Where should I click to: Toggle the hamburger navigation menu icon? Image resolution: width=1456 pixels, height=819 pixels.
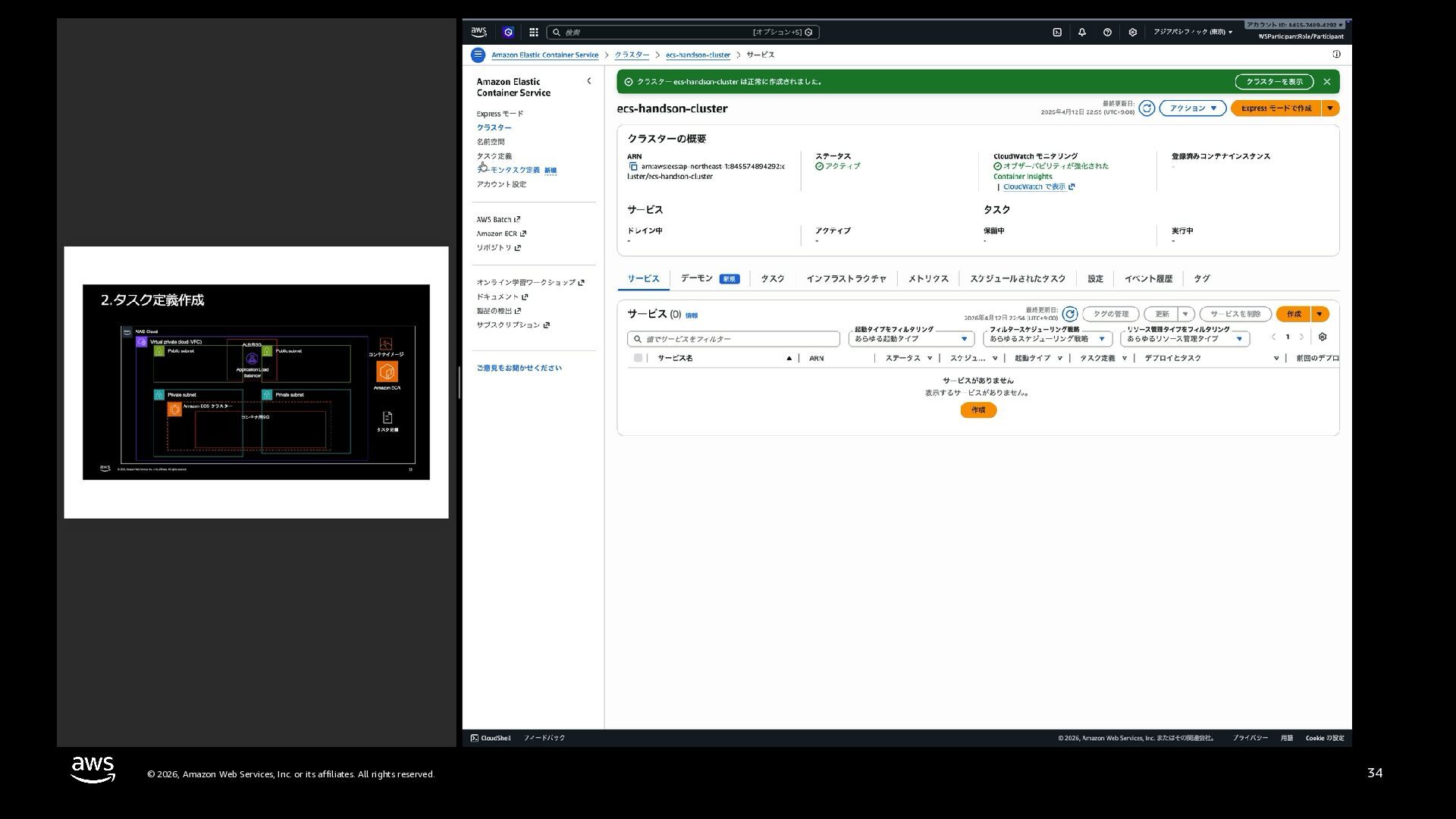pyautogui.click(x=478, y=55)
